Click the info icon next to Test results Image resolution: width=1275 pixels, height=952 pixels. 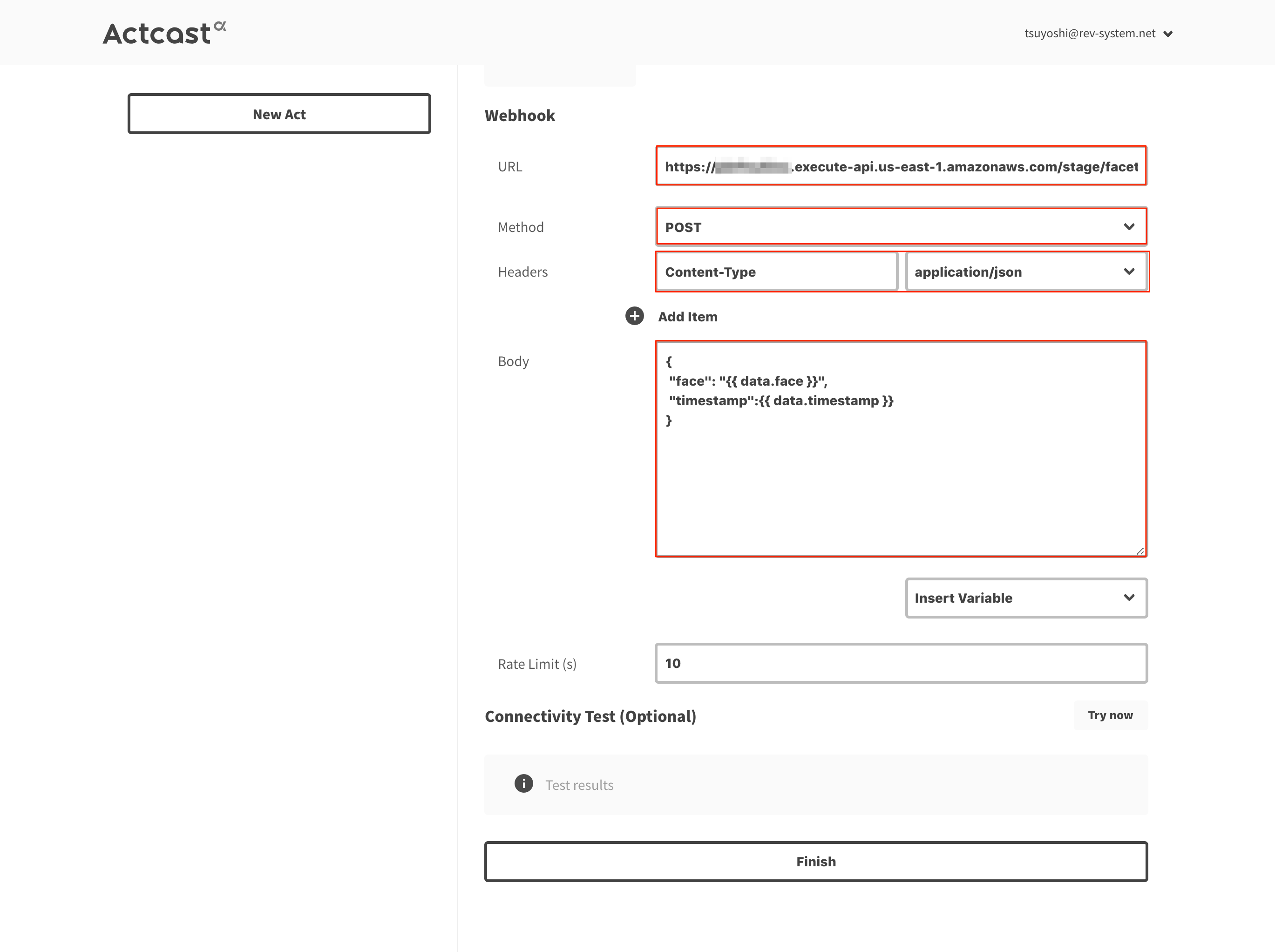(523, 784)
